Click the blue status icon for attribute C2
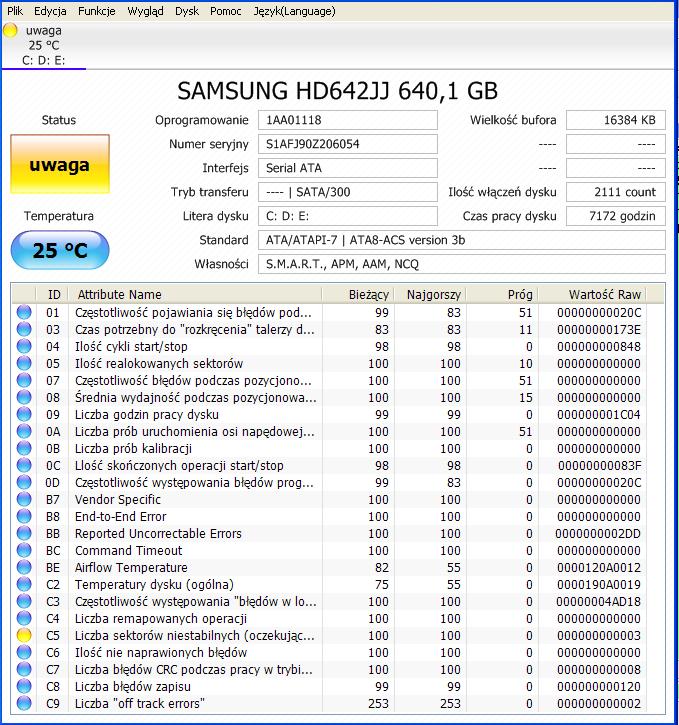This screenshot has height=725, width=679. click(24, 584)
